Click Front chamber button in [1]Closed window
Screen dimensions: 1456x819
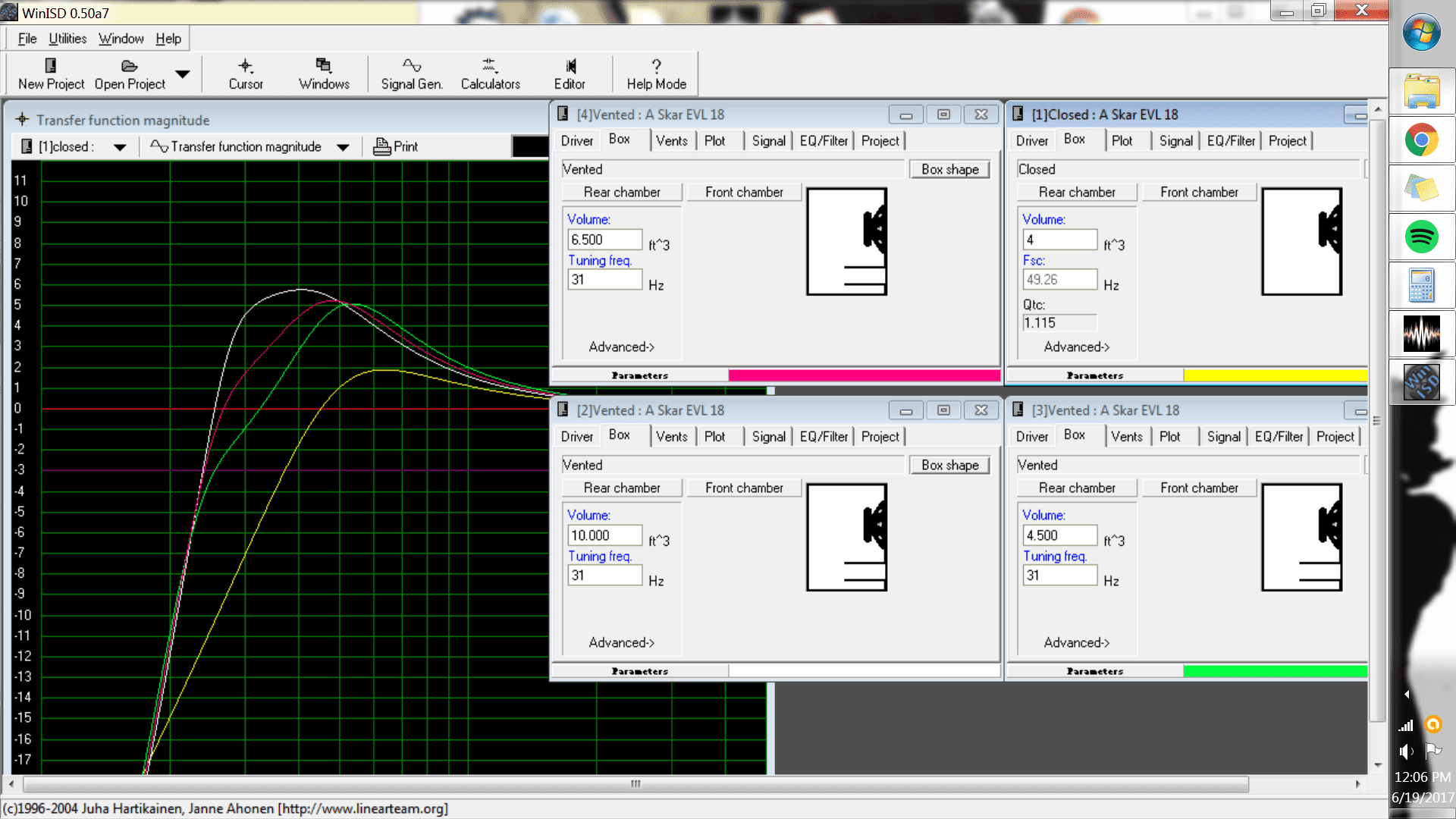click(1199, 192)
